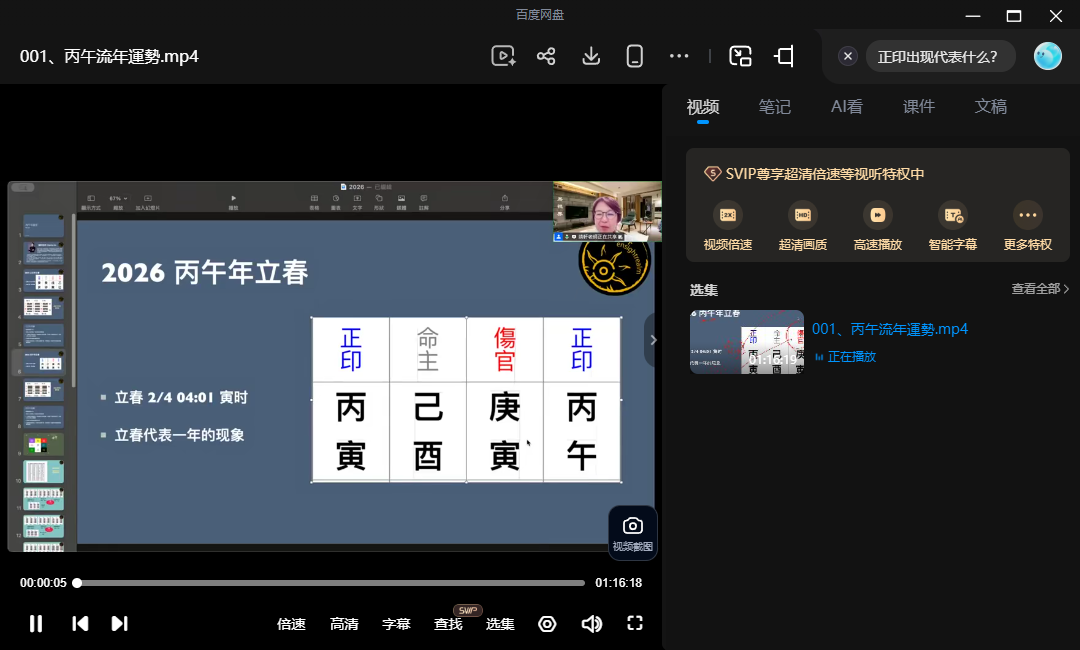
Task: Click the SVIP diamond badge icon
Action: click(712, 174)
